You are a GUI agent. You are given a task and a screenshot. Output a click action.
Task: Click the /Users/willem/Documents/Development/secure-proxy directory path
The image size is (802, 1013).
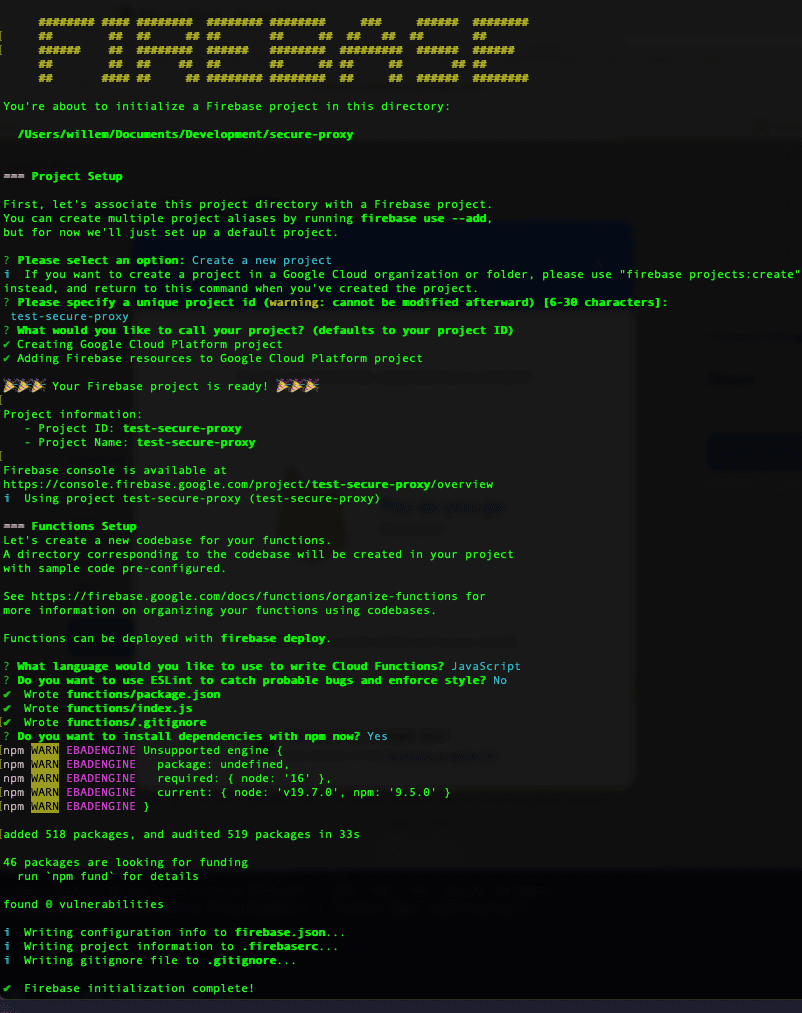click(185, 134)
